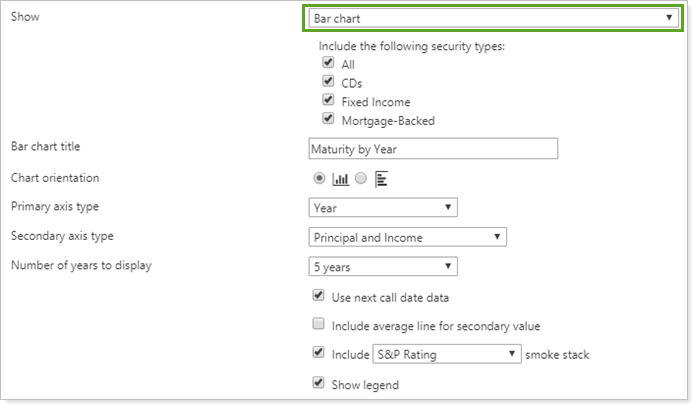Click the Show legend label text
Image resolution: width=697 pixels, height=409 pixels.
(365, 385)
